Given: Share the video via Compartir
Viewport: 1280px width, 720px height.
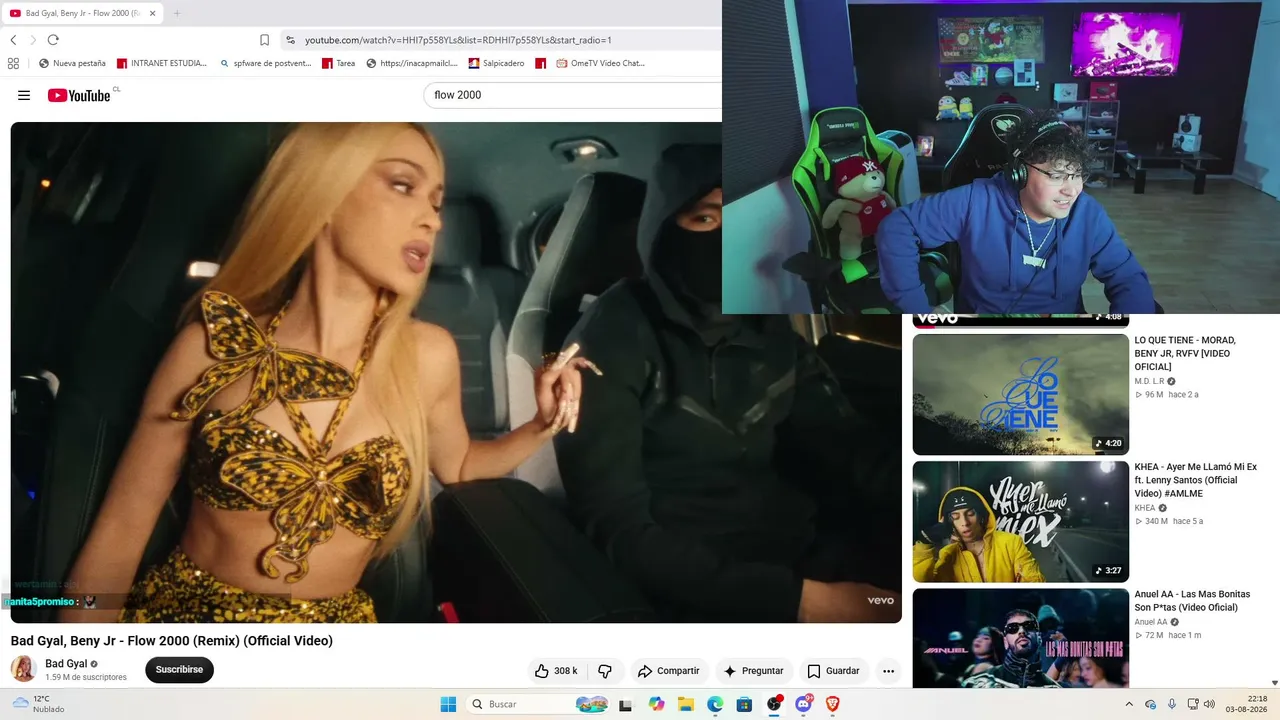Looking at the screenshot, I should (668, 671).
